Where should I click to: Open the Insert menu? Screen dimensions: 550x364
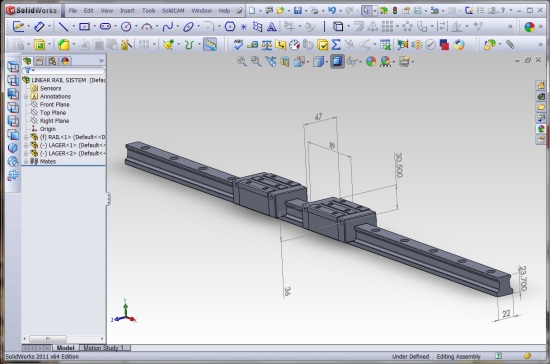(127, 11)
